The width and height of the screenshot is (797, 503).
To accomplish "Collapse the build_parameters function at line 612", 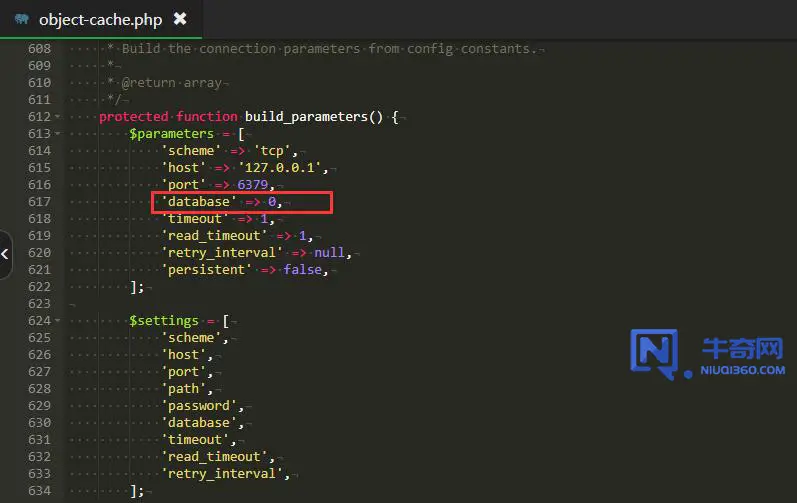I will coord(58,117).
